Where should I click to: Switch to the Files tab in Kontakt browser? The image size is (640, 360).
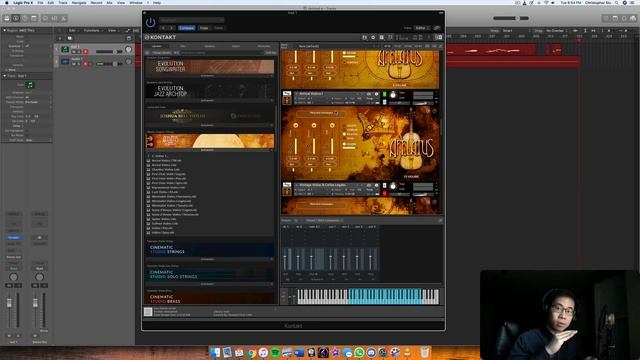(183, 46)
